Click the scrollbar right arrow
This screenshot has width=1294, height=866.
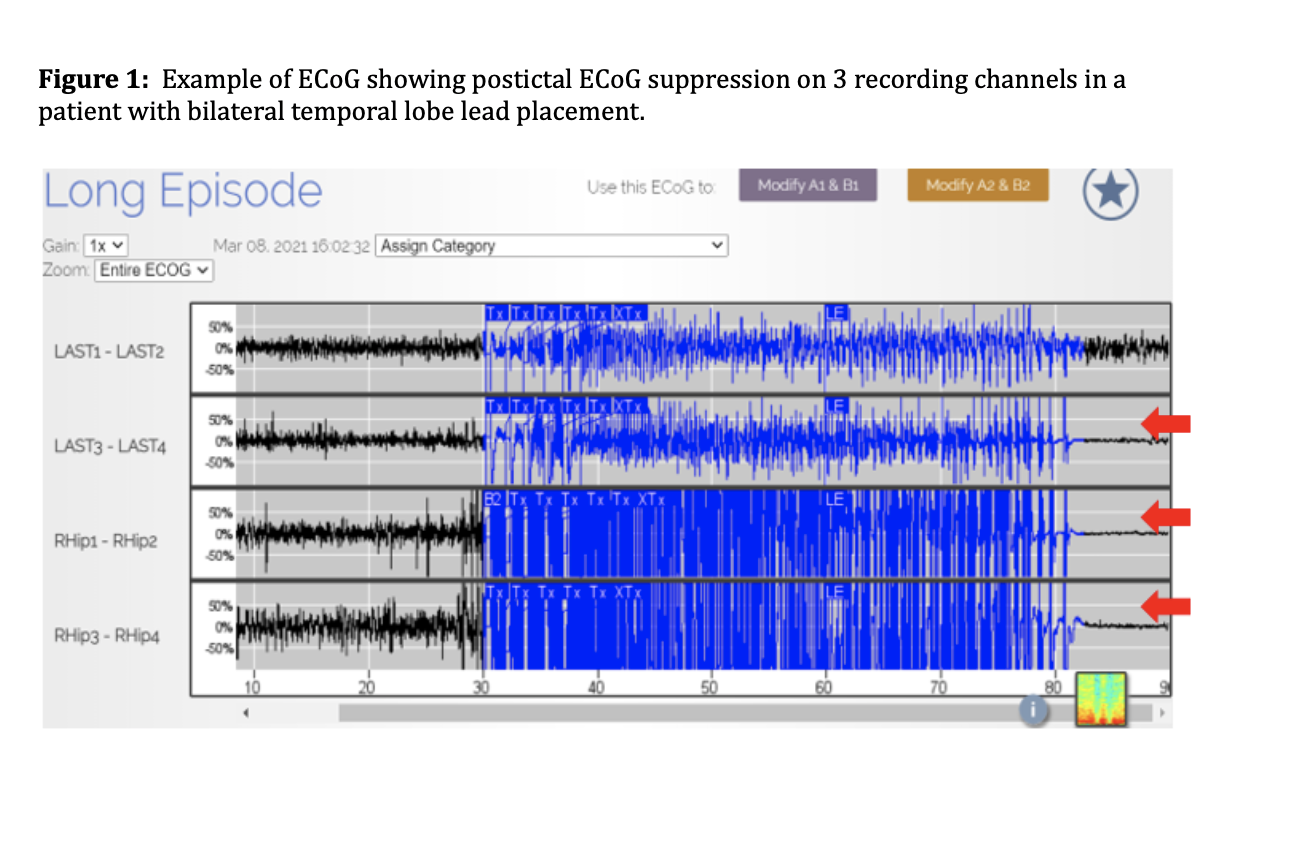pyautogui.click(x=1161, y=713)
